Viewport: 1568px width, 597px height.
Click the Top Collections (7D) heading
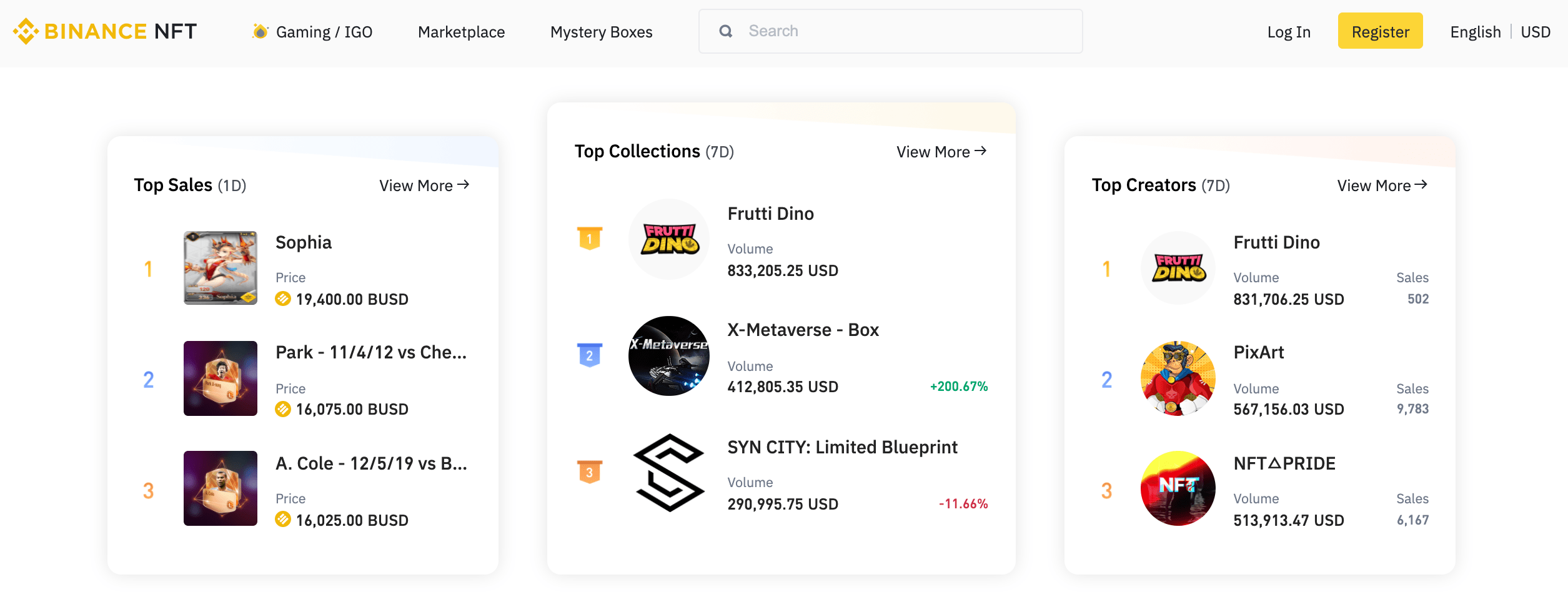pos(654,152)
